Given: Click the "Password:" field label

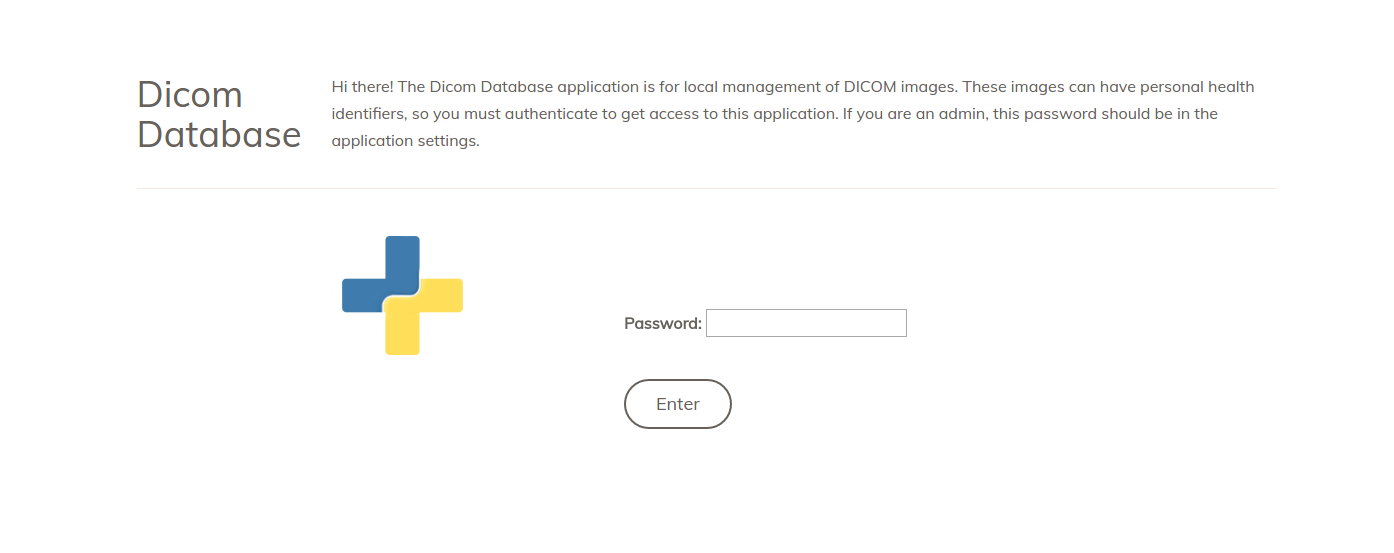Looking at the screenshot, I should click(663, 323).
